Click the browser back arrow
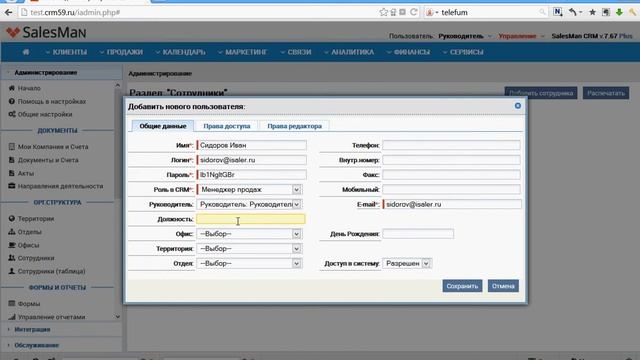 pos(8,13)
